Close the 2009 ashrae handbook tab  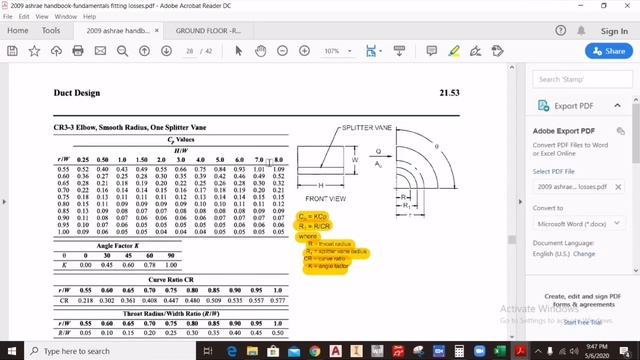157,31
